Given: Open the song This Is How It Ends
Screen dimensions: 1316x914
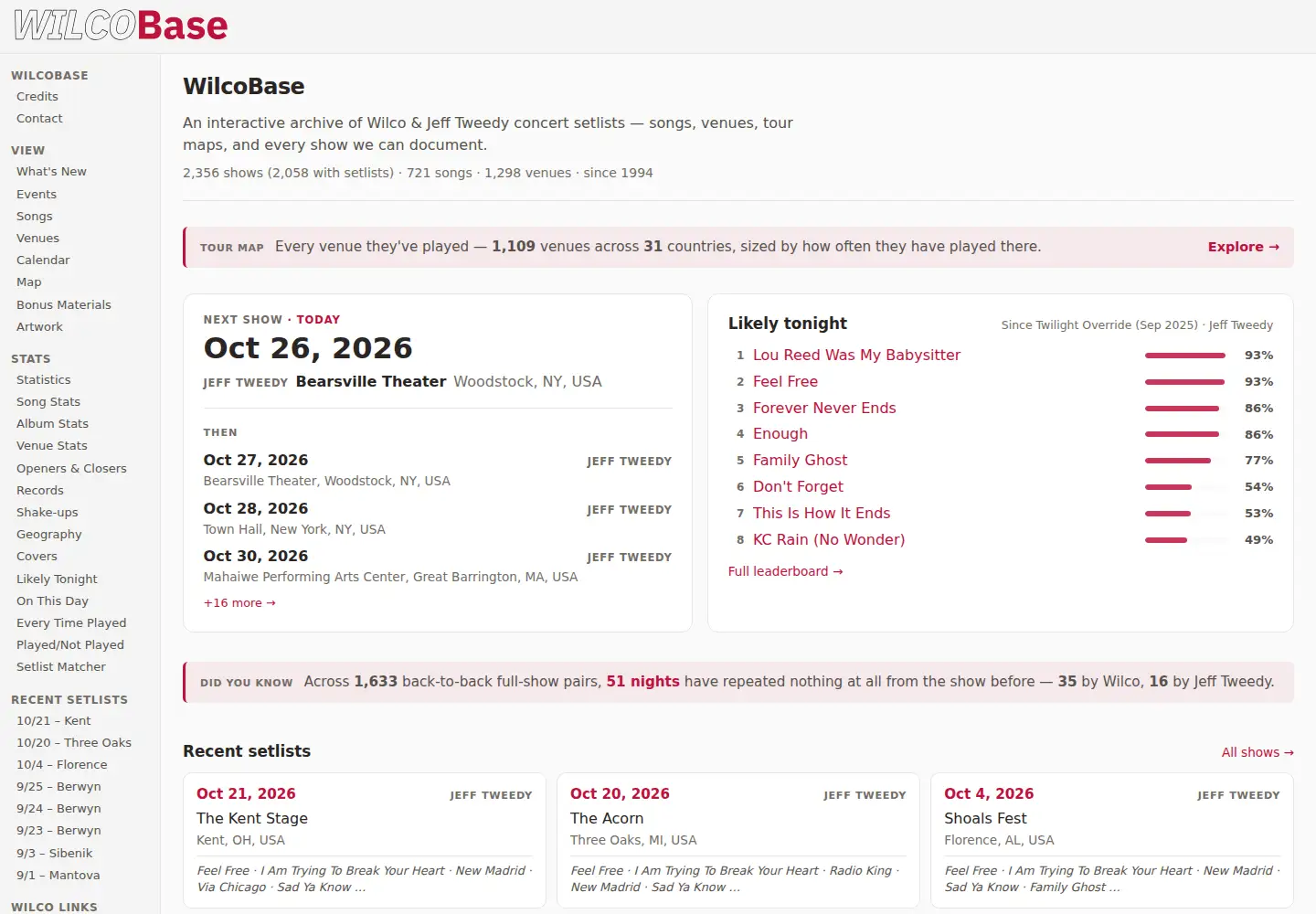Looking at the screenshot, I should click(x=822, y=514).
